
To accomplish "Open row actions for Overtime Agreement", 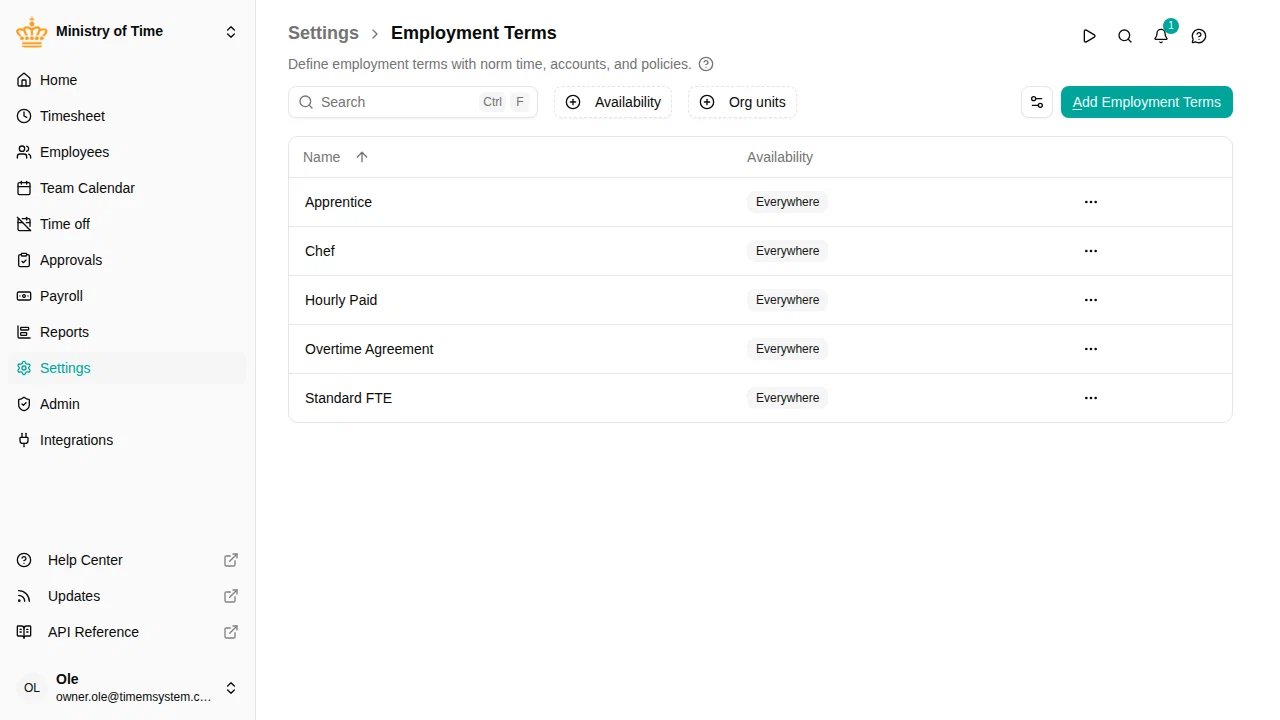I will click(1091, 349).
